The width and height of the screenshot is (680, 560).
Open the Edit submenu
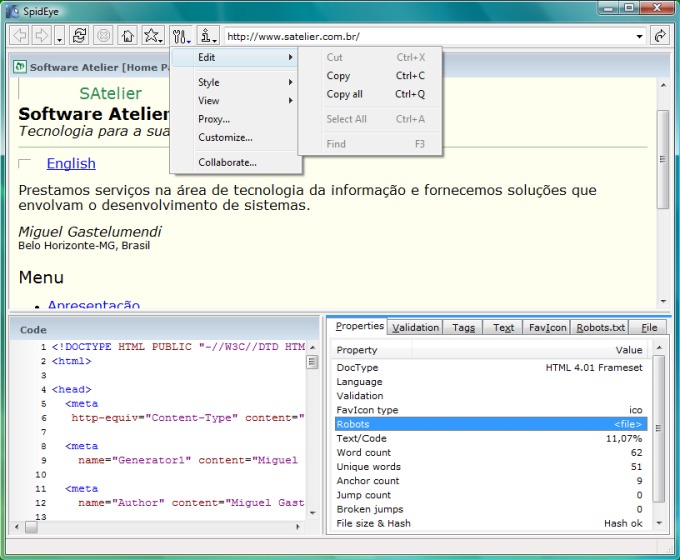[x=235, y=57]
